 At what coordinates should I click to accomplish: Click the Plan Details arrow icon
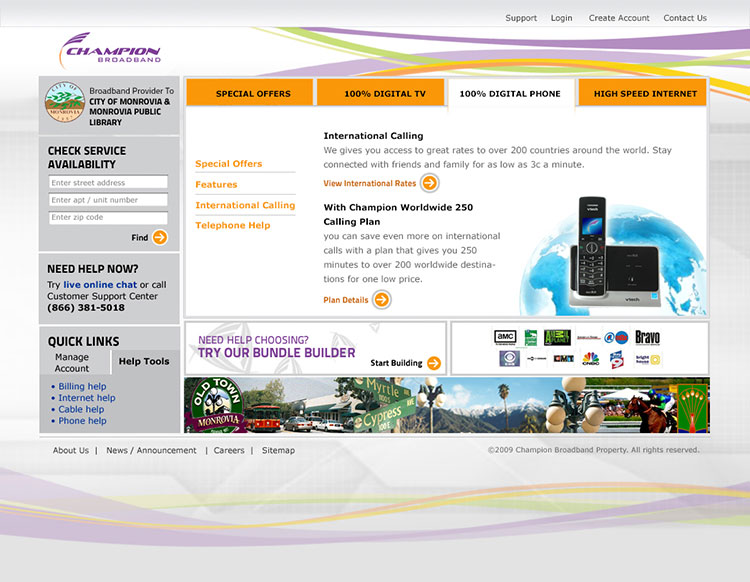(x=381, y=300)
